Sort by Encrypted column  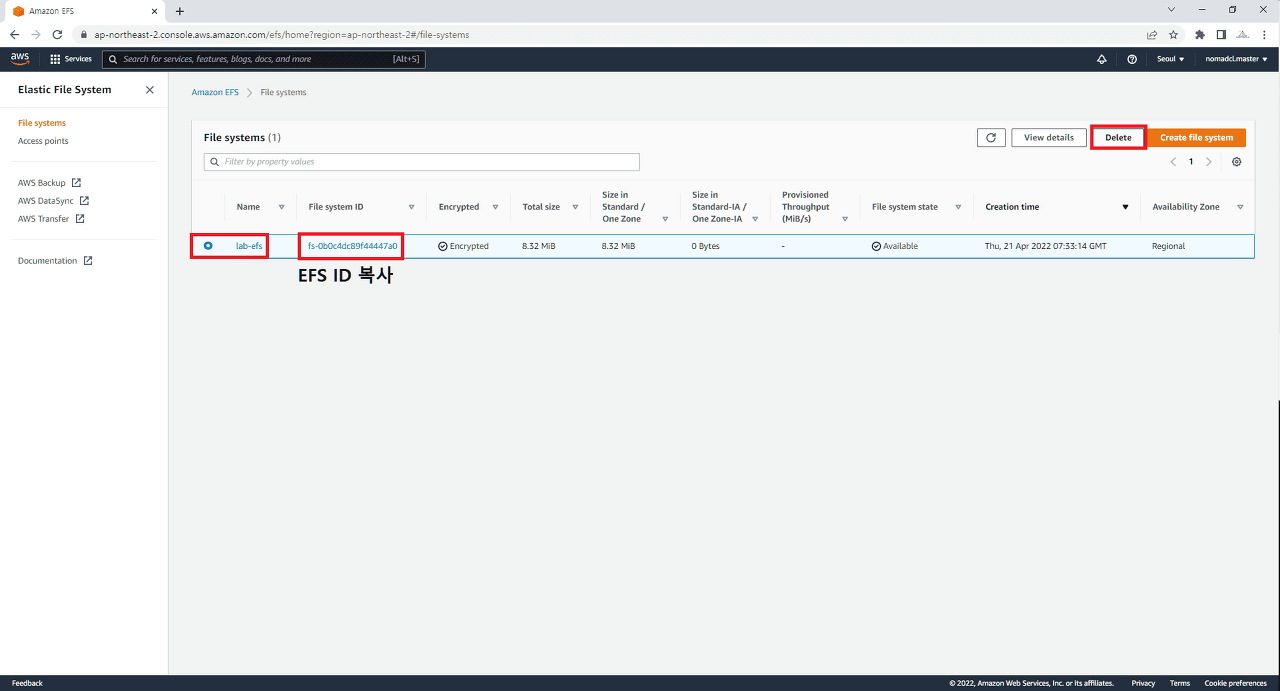coord(495,207)
